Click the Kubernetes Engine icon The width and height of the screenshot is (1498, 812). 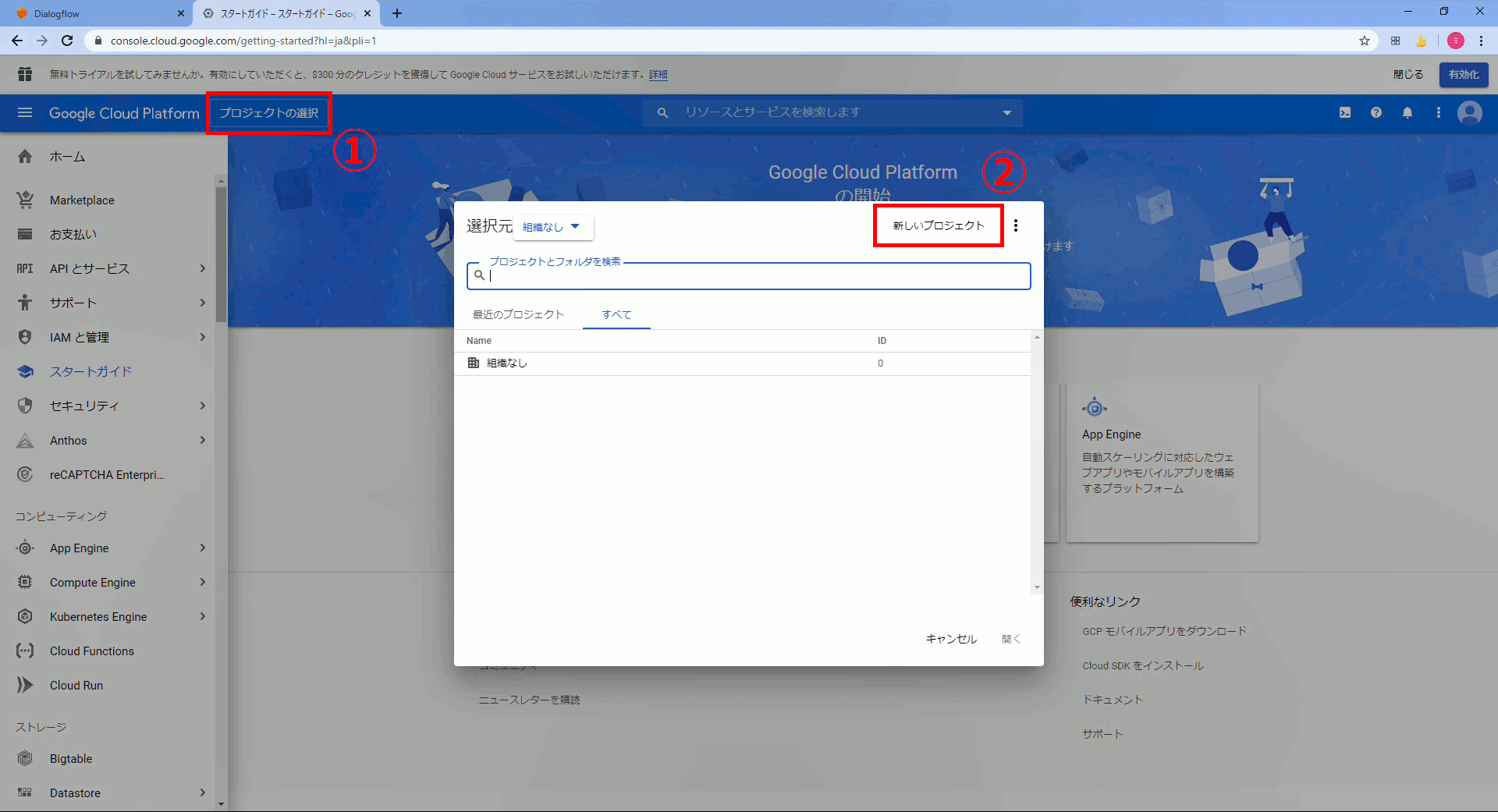tap(25, 617)
